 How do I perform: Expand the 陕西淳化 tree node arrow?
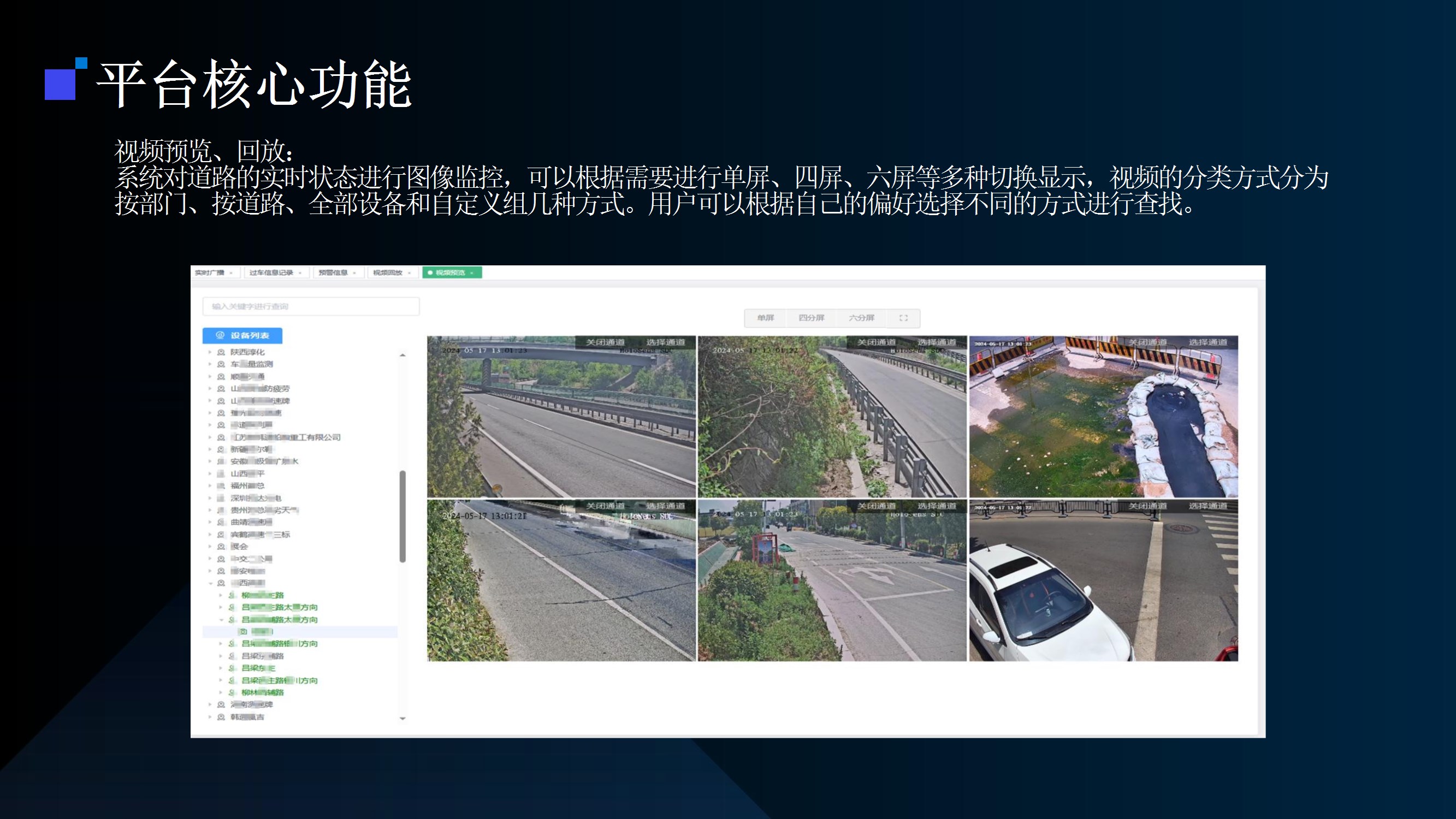pyautogui.click(x=210, y=352)
